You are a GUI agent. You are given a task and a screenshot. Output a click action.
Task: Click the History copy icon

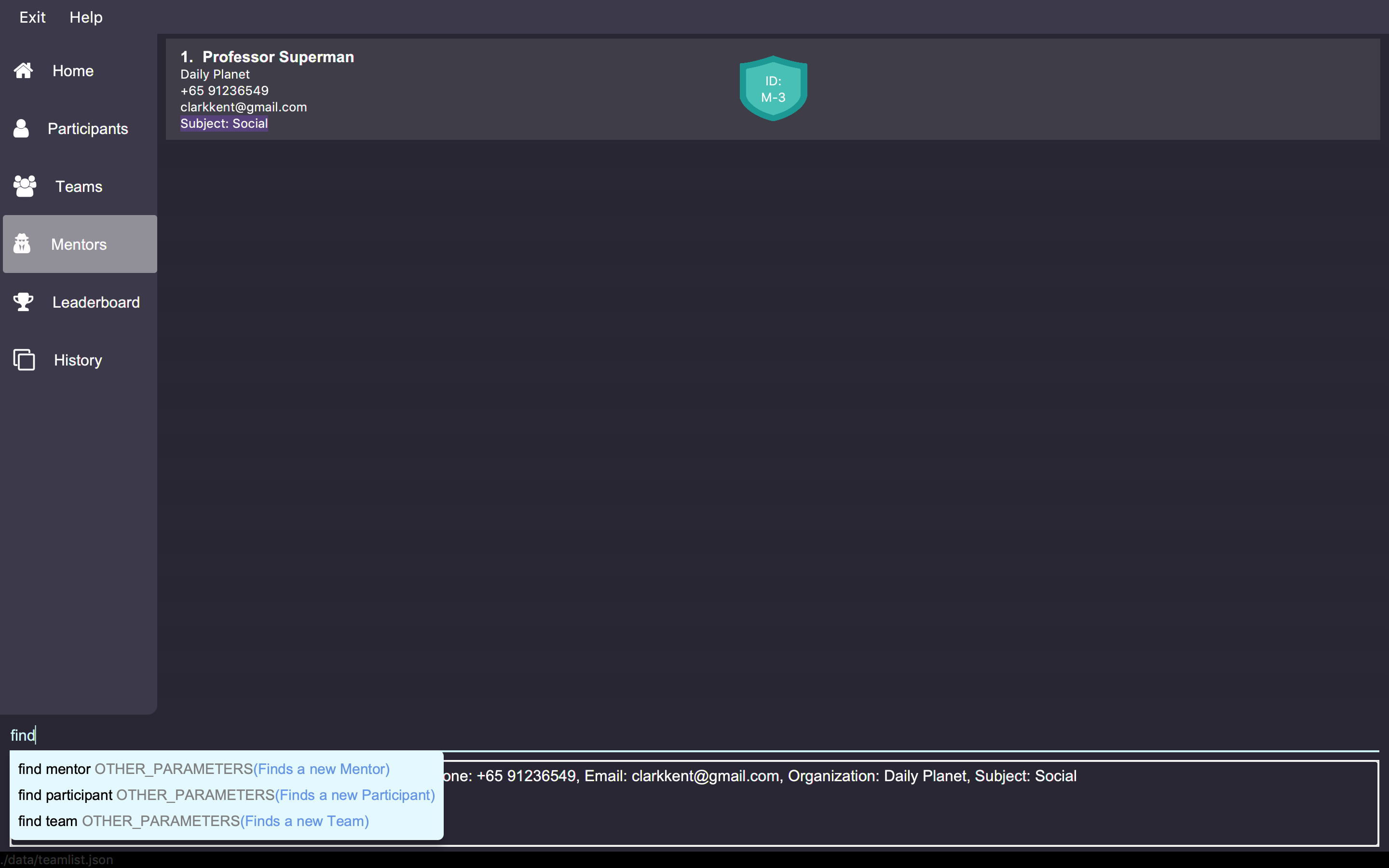(x=24, y=360)
